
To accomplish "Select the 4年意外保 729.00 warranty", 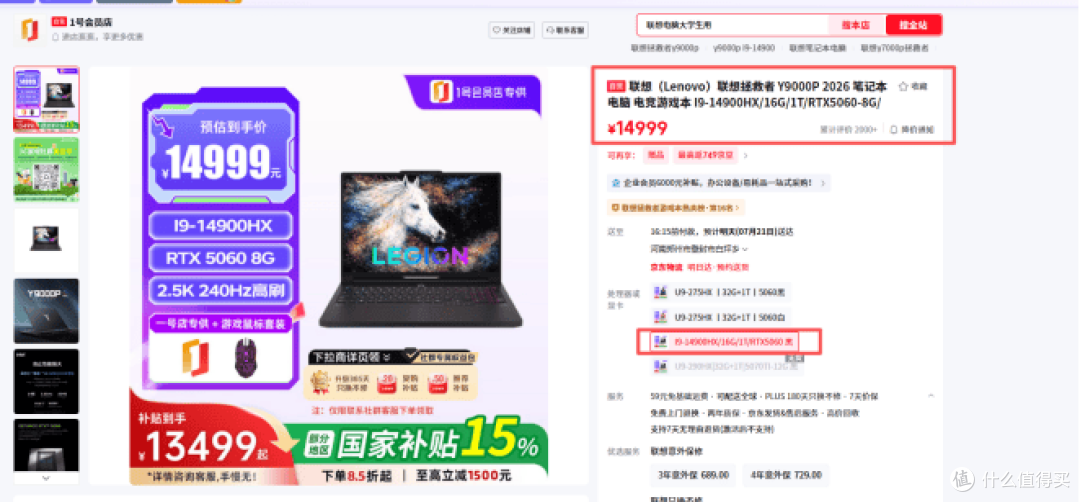I will 786,475.
